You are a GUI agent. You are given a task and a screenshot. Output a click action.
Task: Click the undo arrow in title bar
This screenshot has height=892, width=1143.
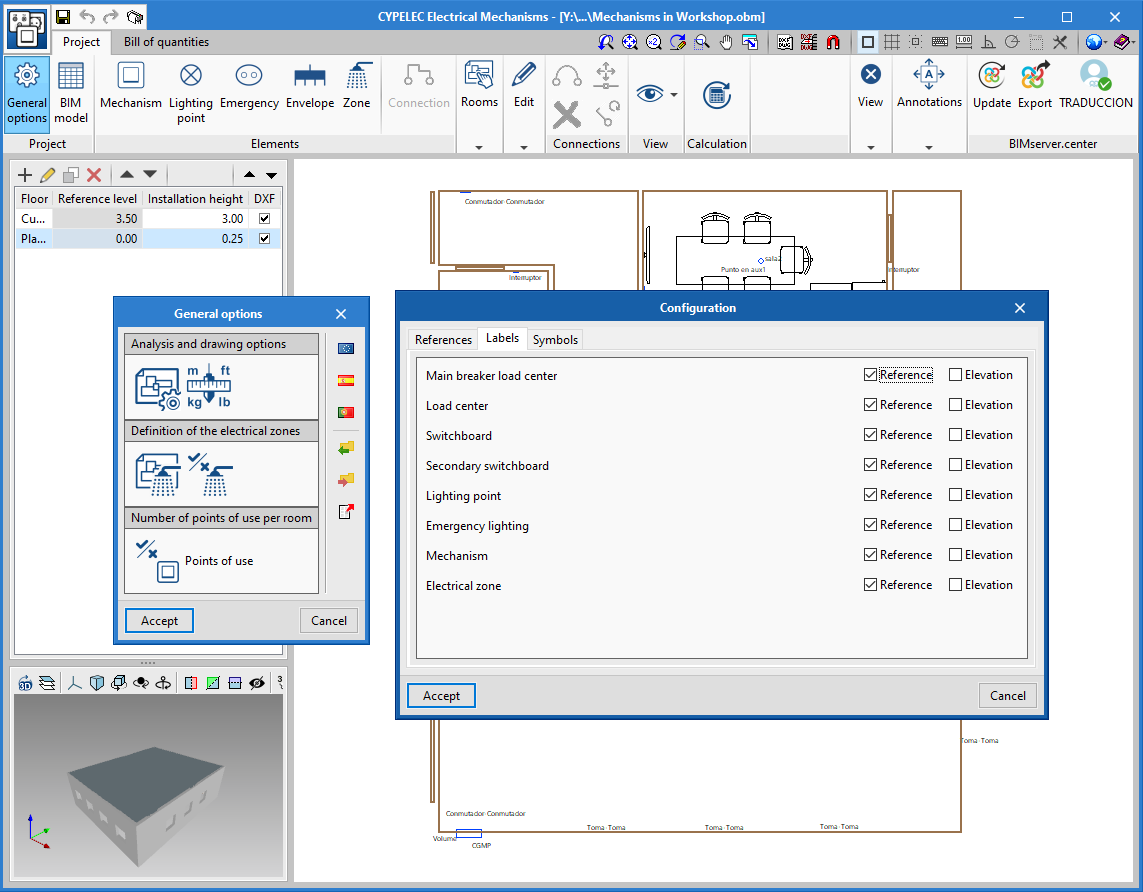tap(87, 17)
